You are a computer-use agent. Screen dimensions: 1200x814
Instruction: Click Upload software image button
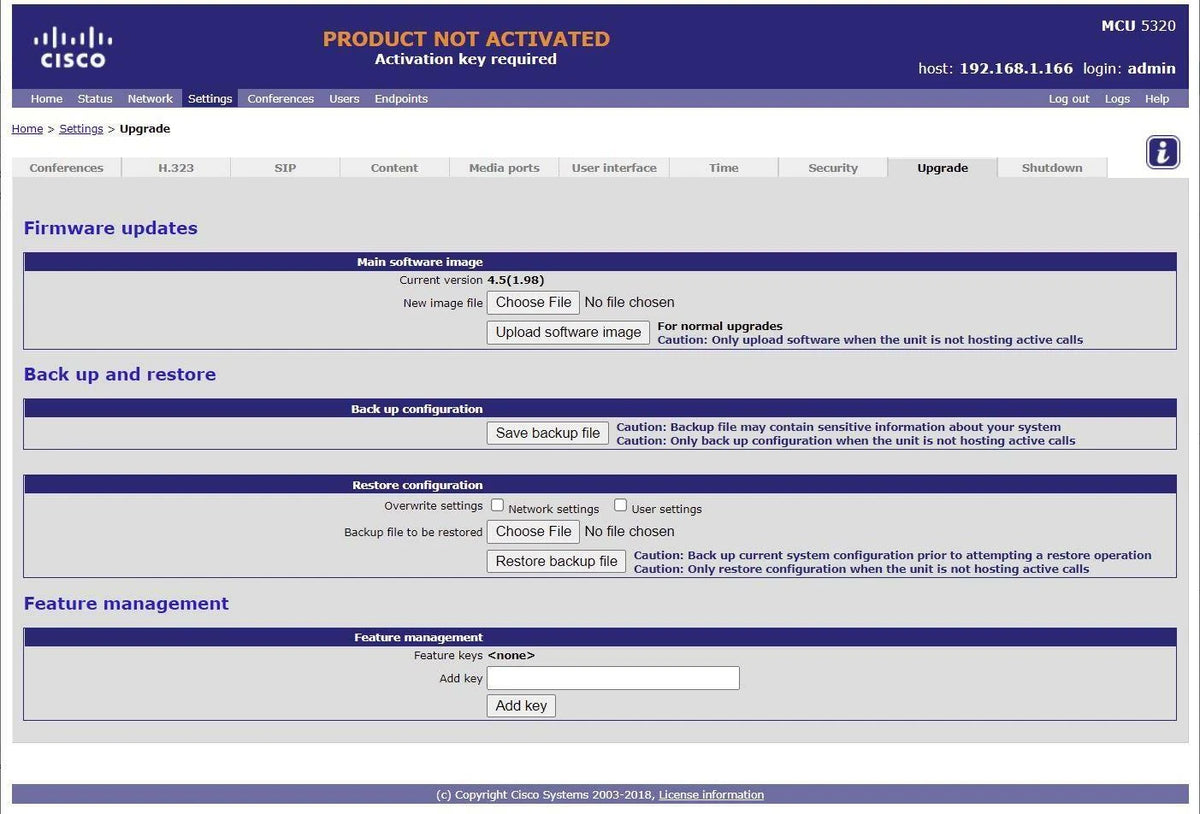tap(568, 332)
